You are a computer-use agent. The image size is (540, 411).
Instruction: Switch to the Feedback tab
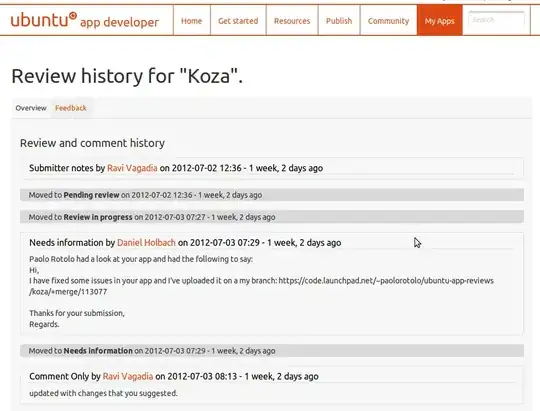coord(71,108)
